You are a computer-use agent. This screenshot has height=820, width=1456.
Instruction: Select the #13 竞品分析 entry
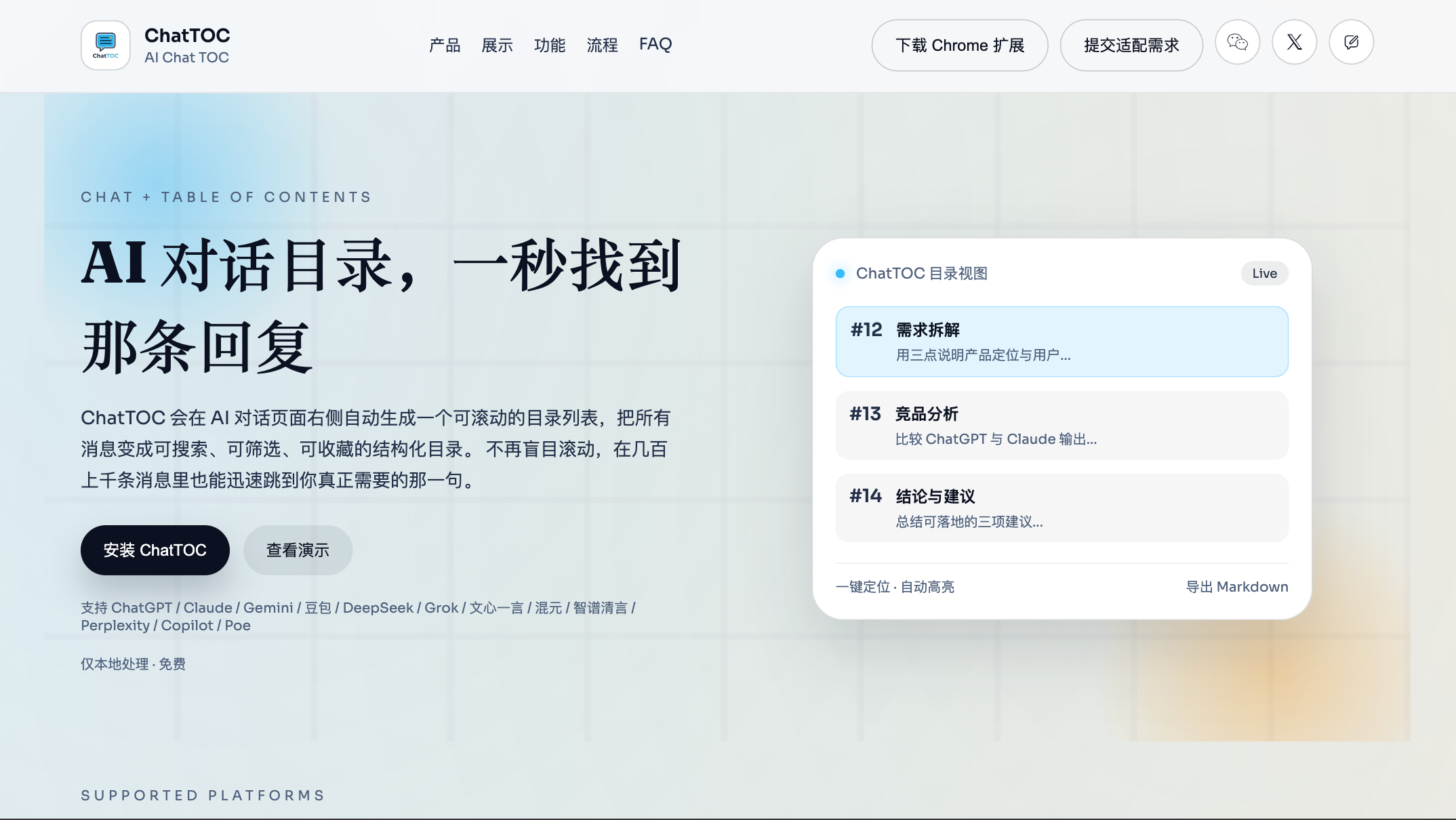(x=1061, y=426)
